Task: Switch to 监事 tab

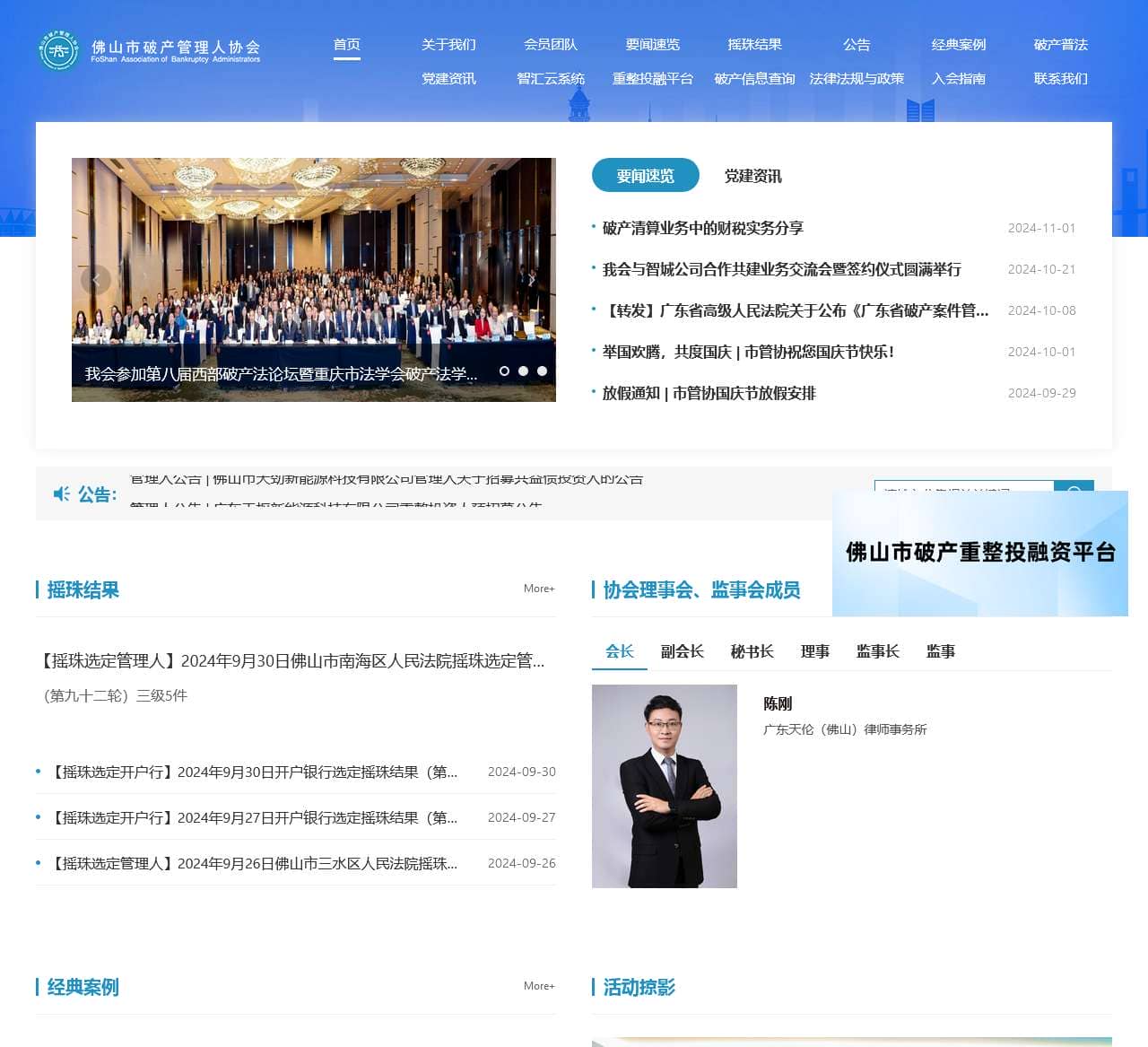Action: [x=941, y=651]
